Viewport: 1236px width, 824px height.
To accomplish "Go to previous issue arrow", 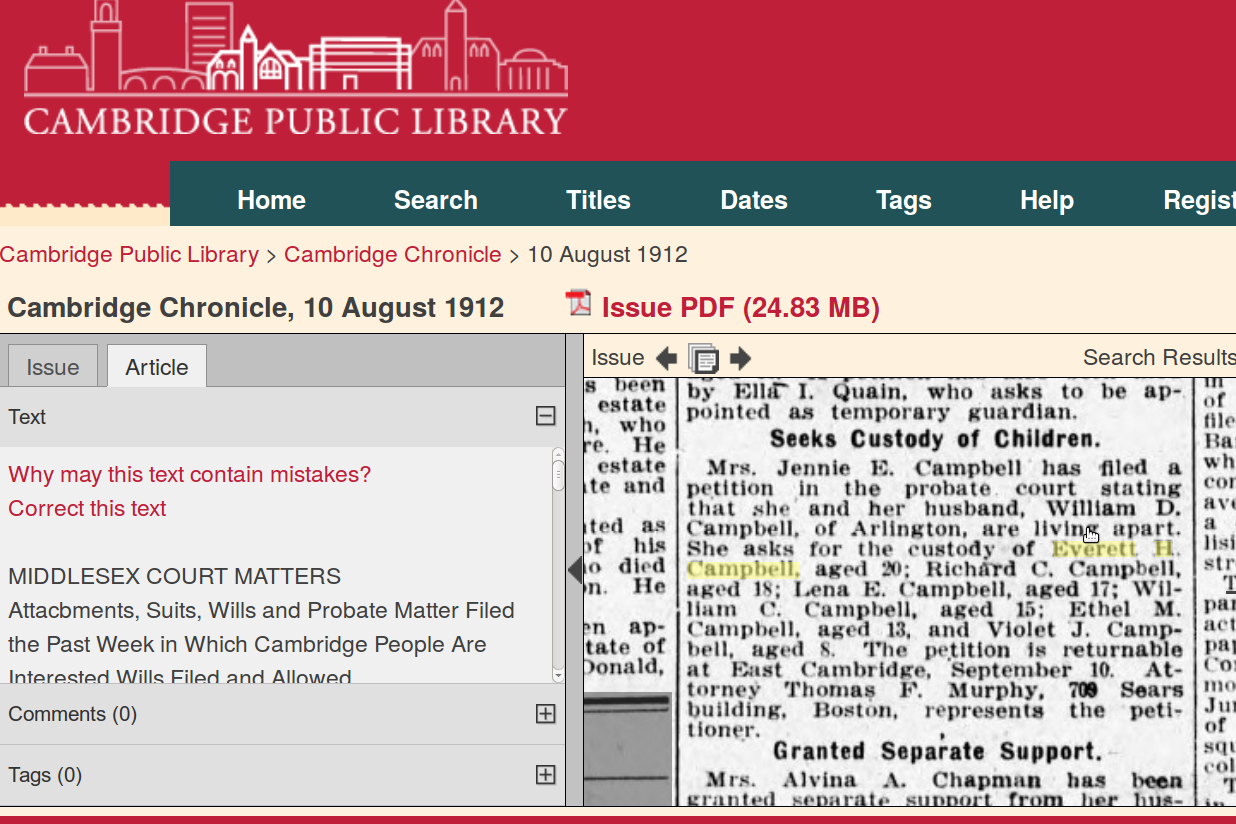I will click(x=666, y=358).
